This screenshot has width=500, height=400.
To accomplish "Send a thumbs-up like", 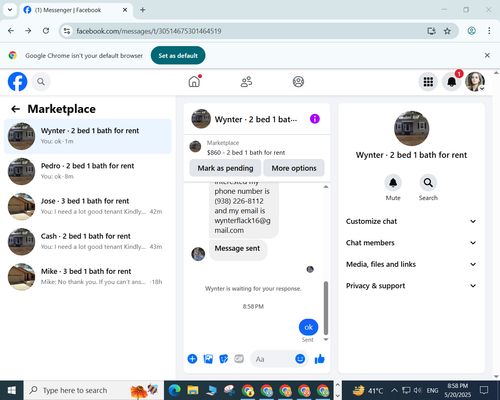I will point(319,359).
